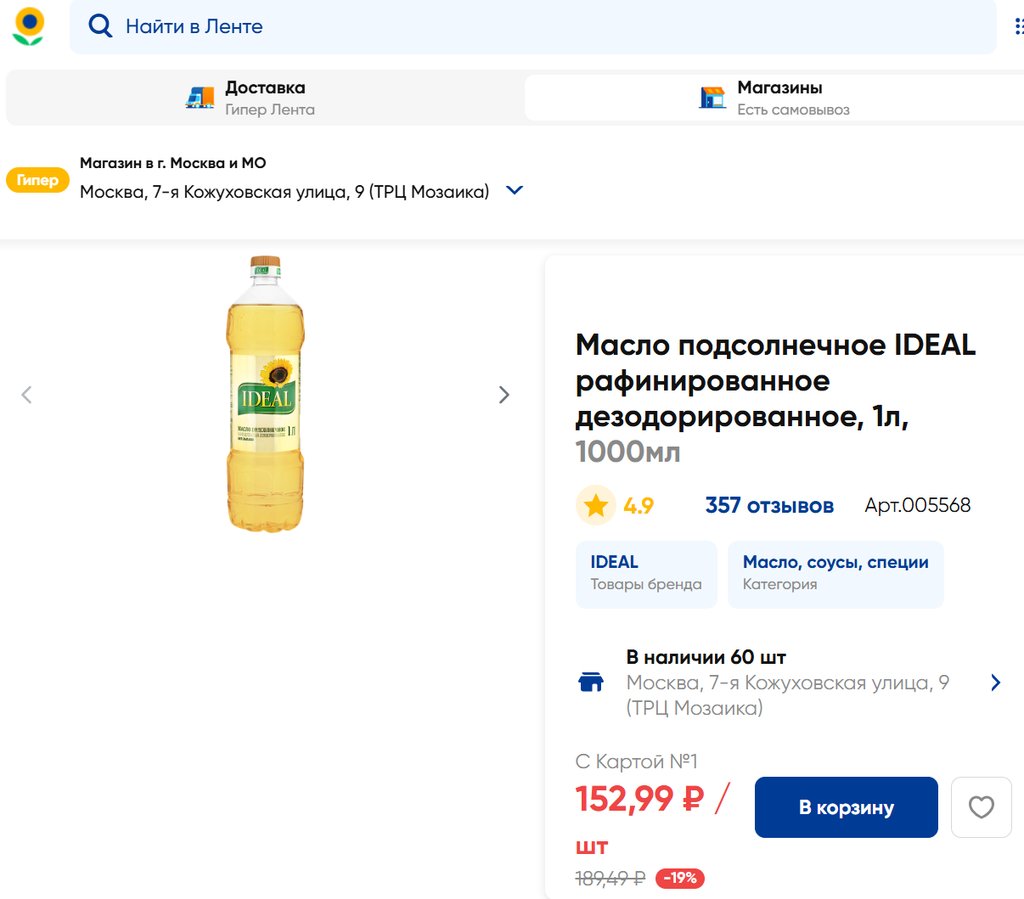Click the yellow rating star icon
The image size is (1024, 899).
(596, 506)
